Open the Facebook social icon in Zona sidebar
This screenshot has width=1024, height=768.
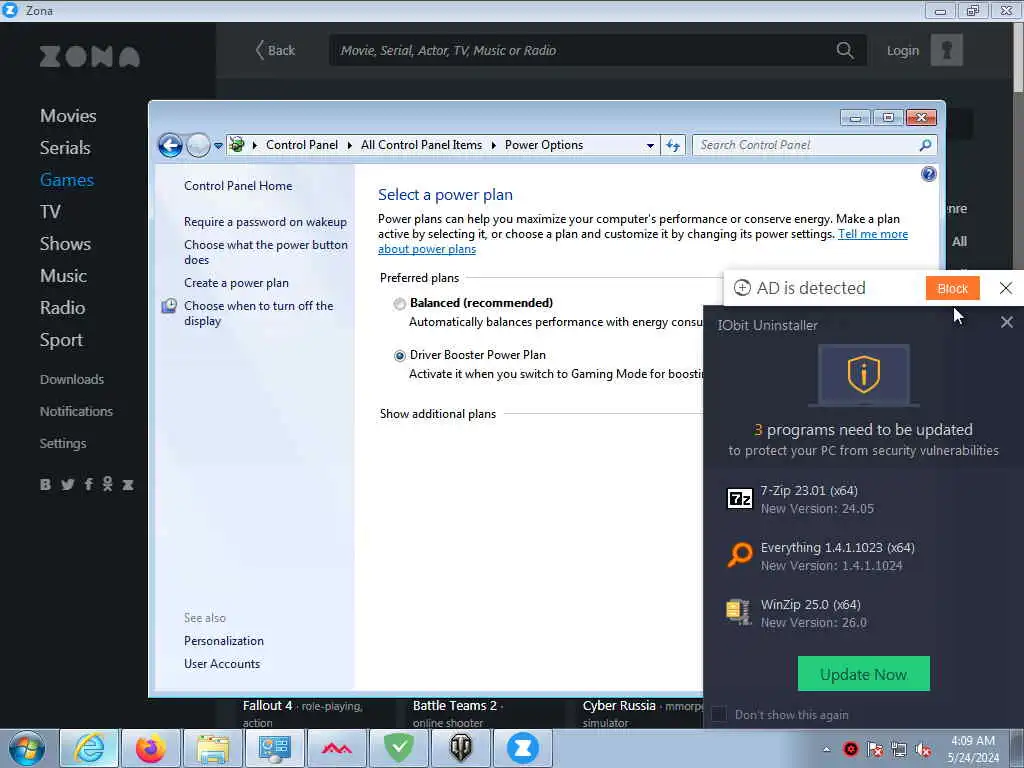[88, 485]
